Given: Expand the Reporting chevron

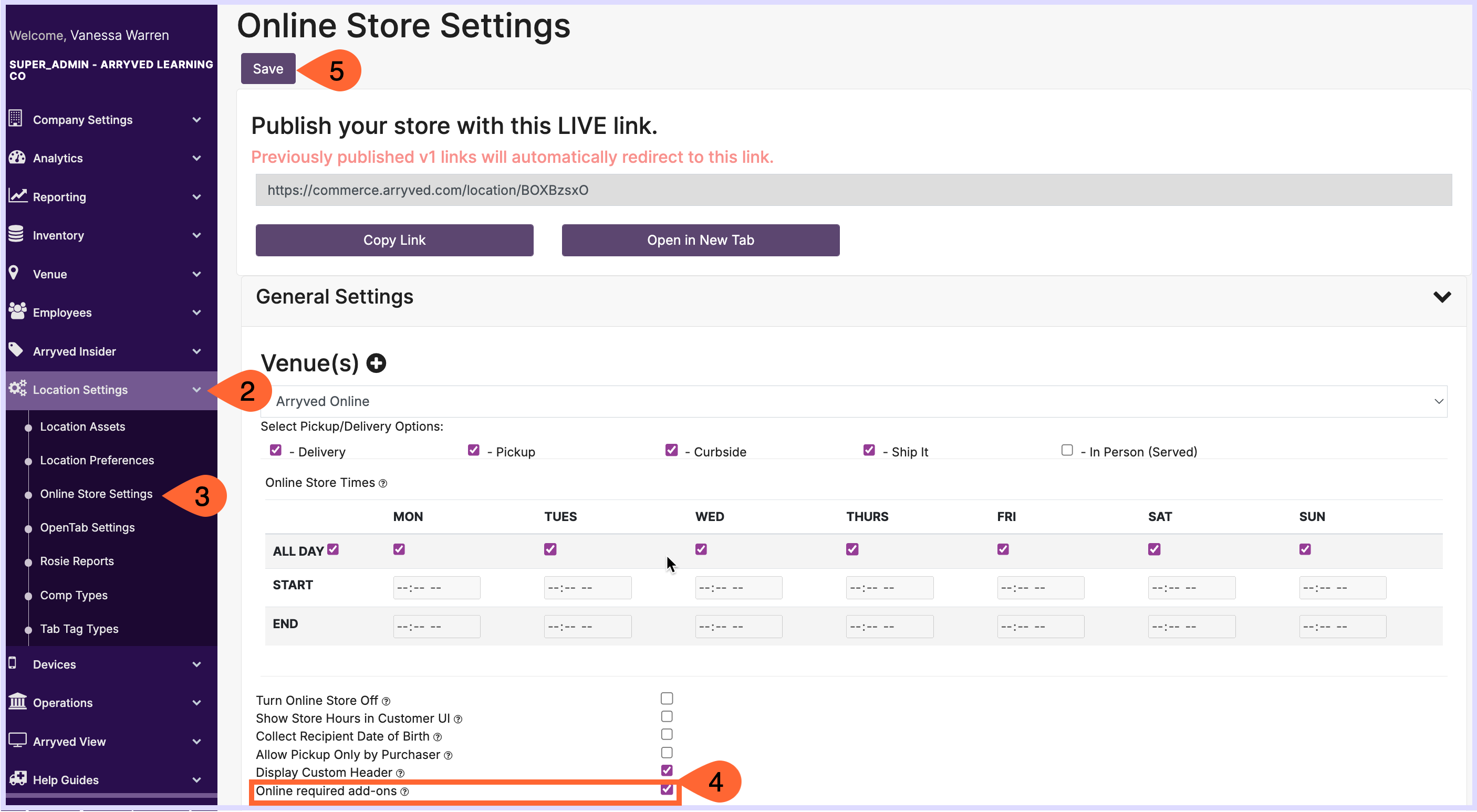Looking at the screenshot, I should tap(196, 196).
